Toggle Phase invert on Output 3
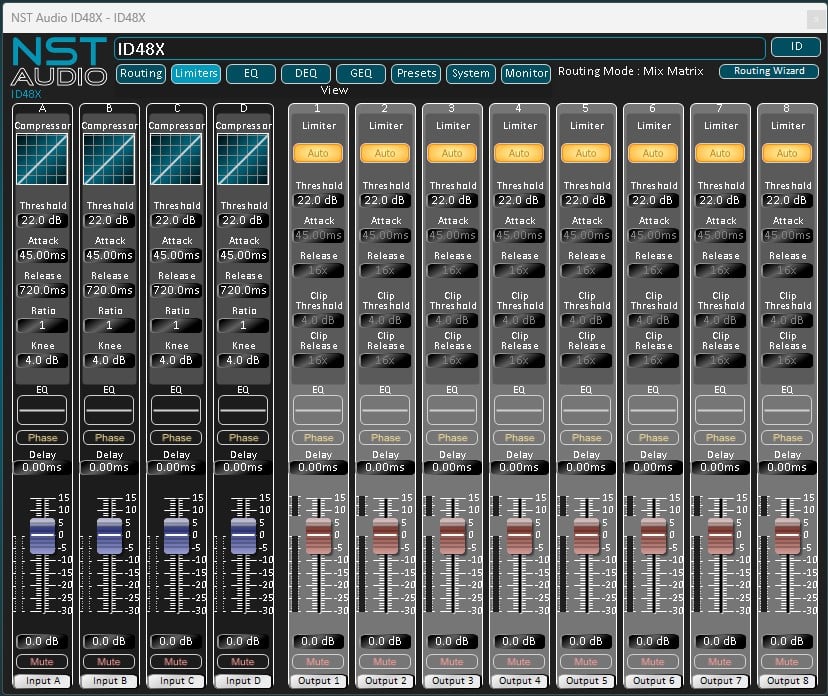Viewport: 828px width, 696px height. tap(452, 438)
